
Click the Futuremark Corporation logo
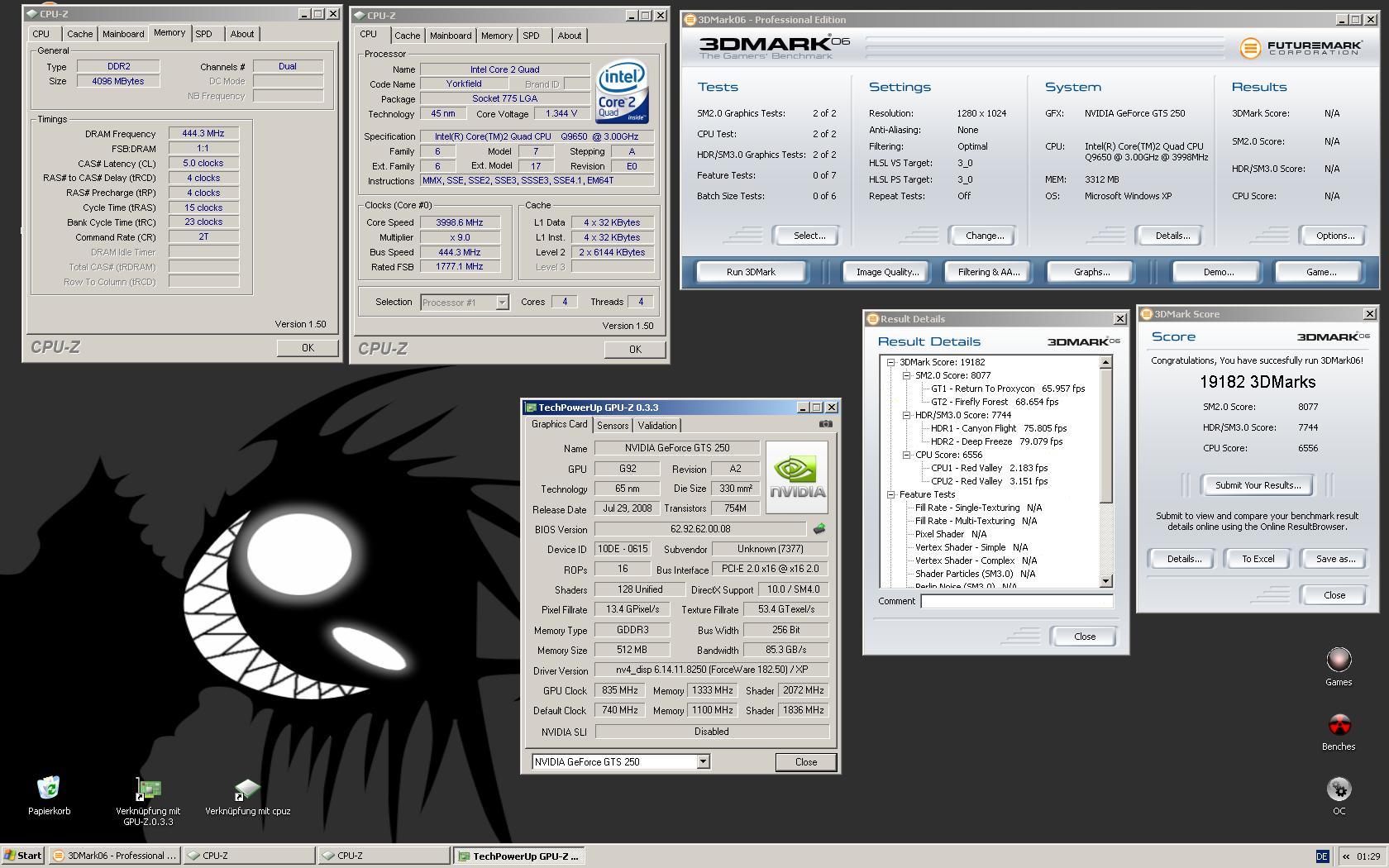pos(1300,48)
